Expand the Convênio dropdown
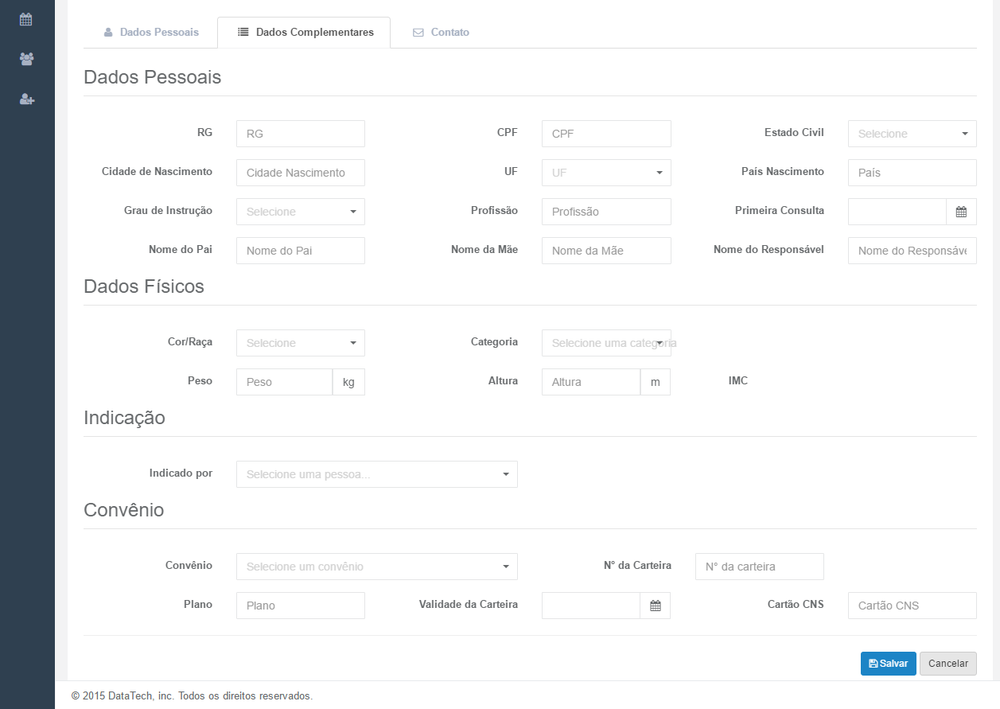 pos(376,567)
